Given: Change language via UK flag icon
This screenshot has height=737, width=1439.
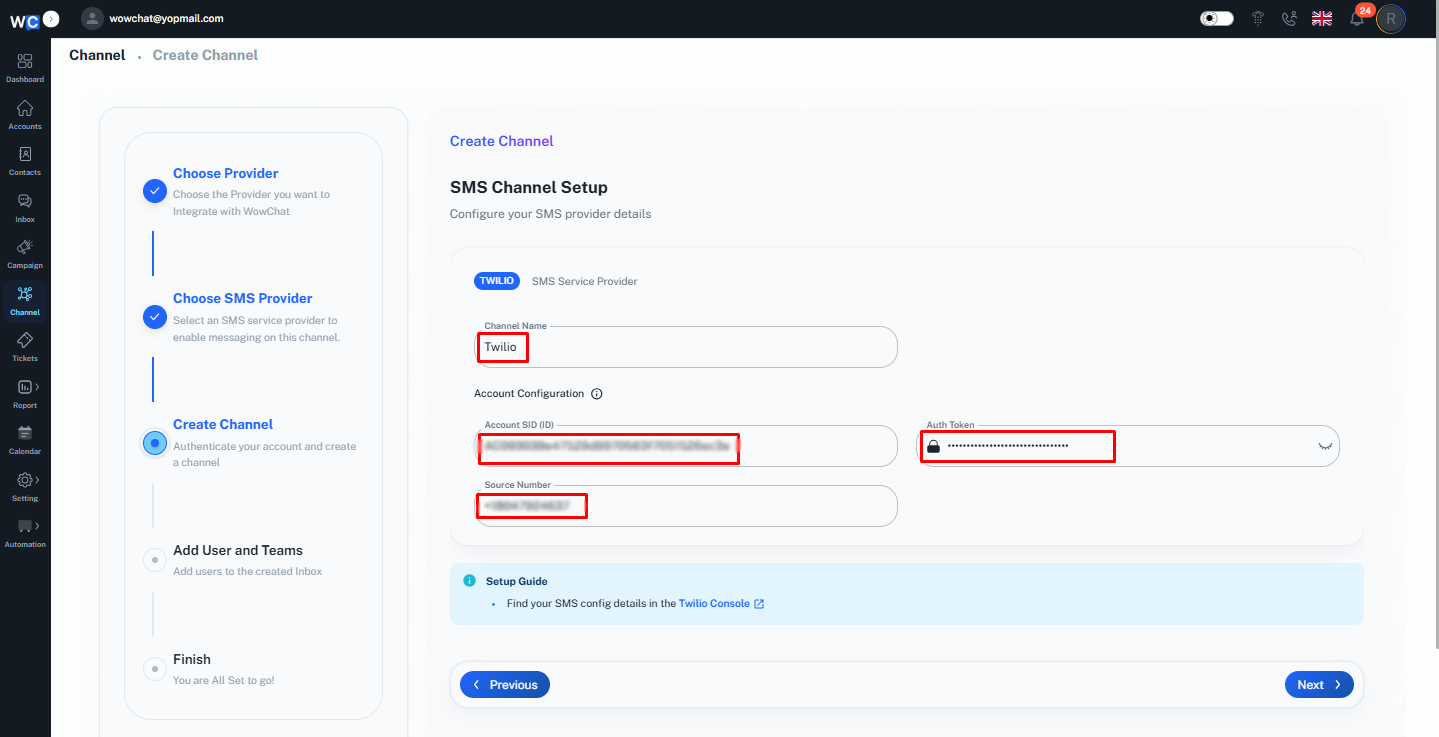Looking at the screenshot, I should (x=1322, y=18).
